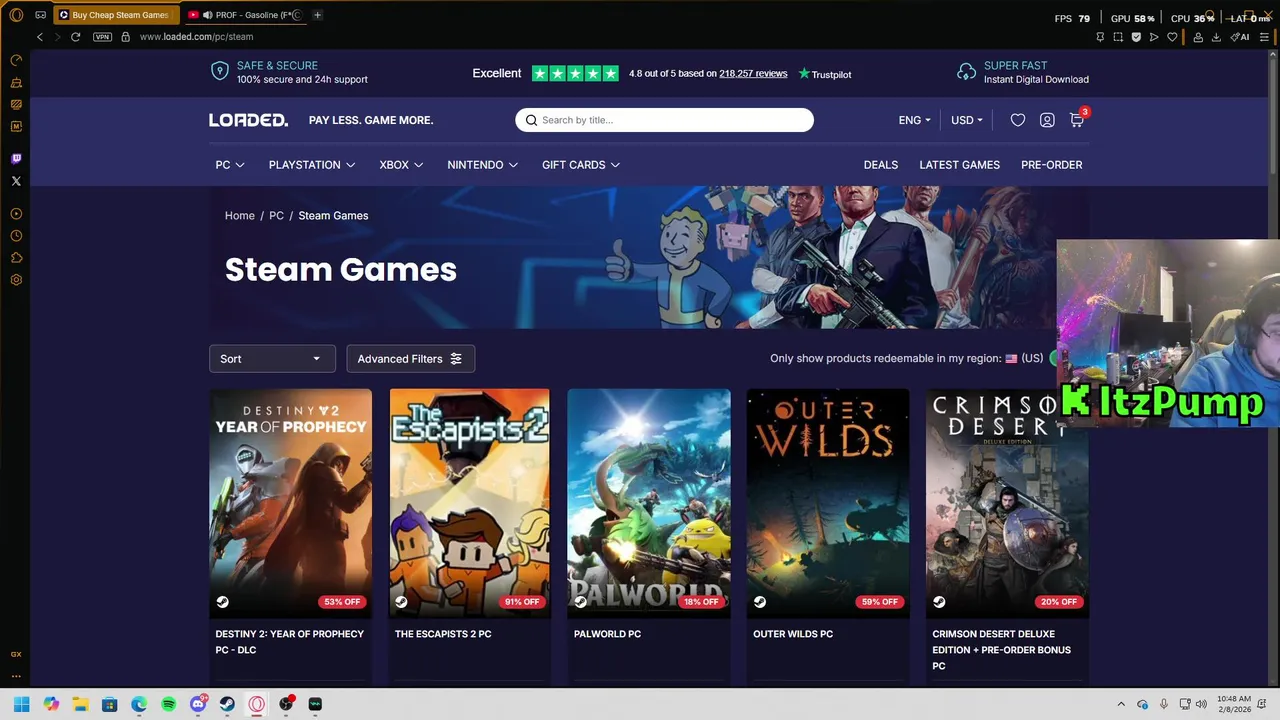Open The Escapists 2 PC title link
This screenshot has width=1280, height=720.
(443, 634)
